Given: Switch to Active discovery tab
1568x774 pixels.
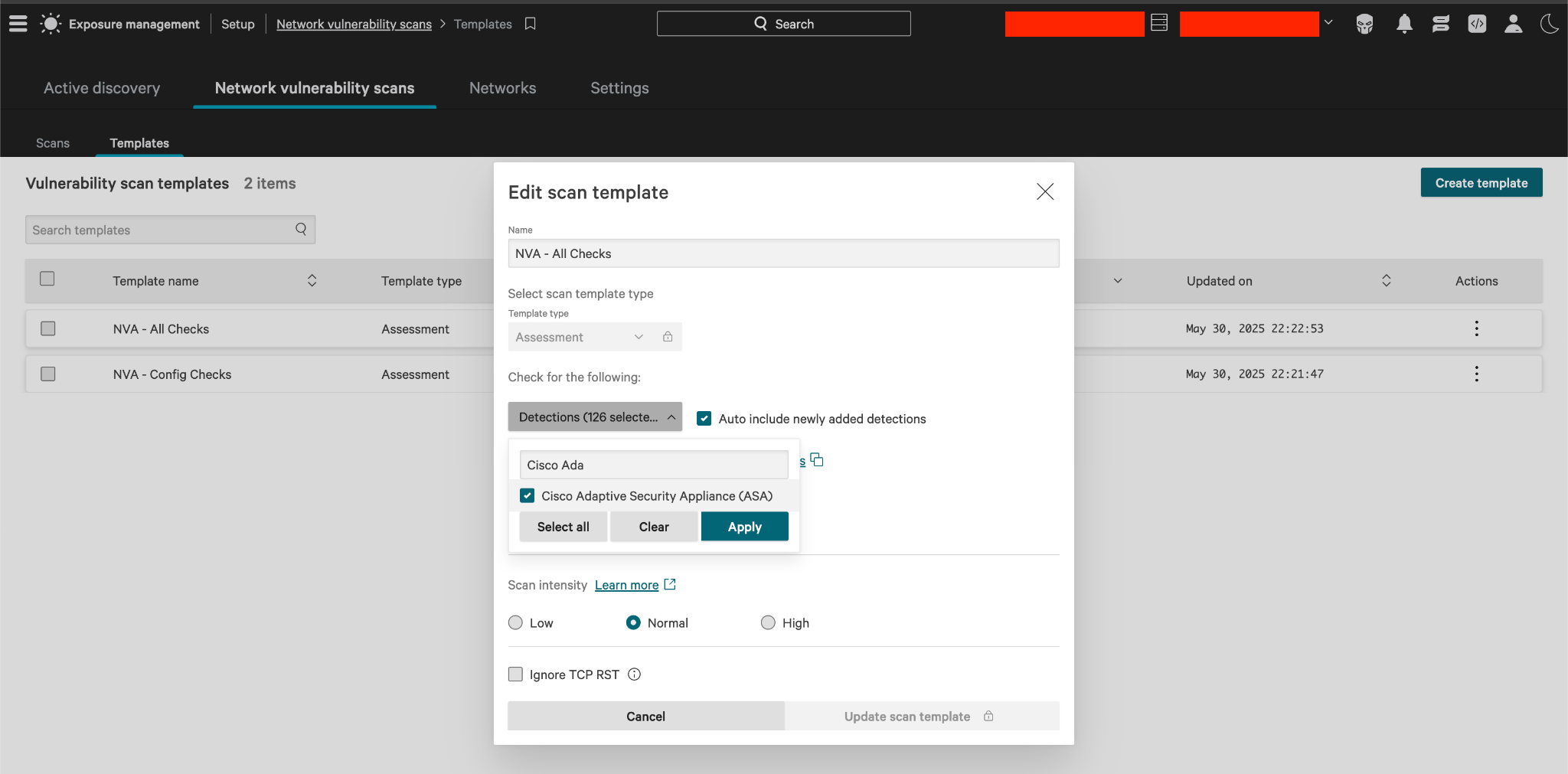Looking at the screenshot, I should coord(102,88).
